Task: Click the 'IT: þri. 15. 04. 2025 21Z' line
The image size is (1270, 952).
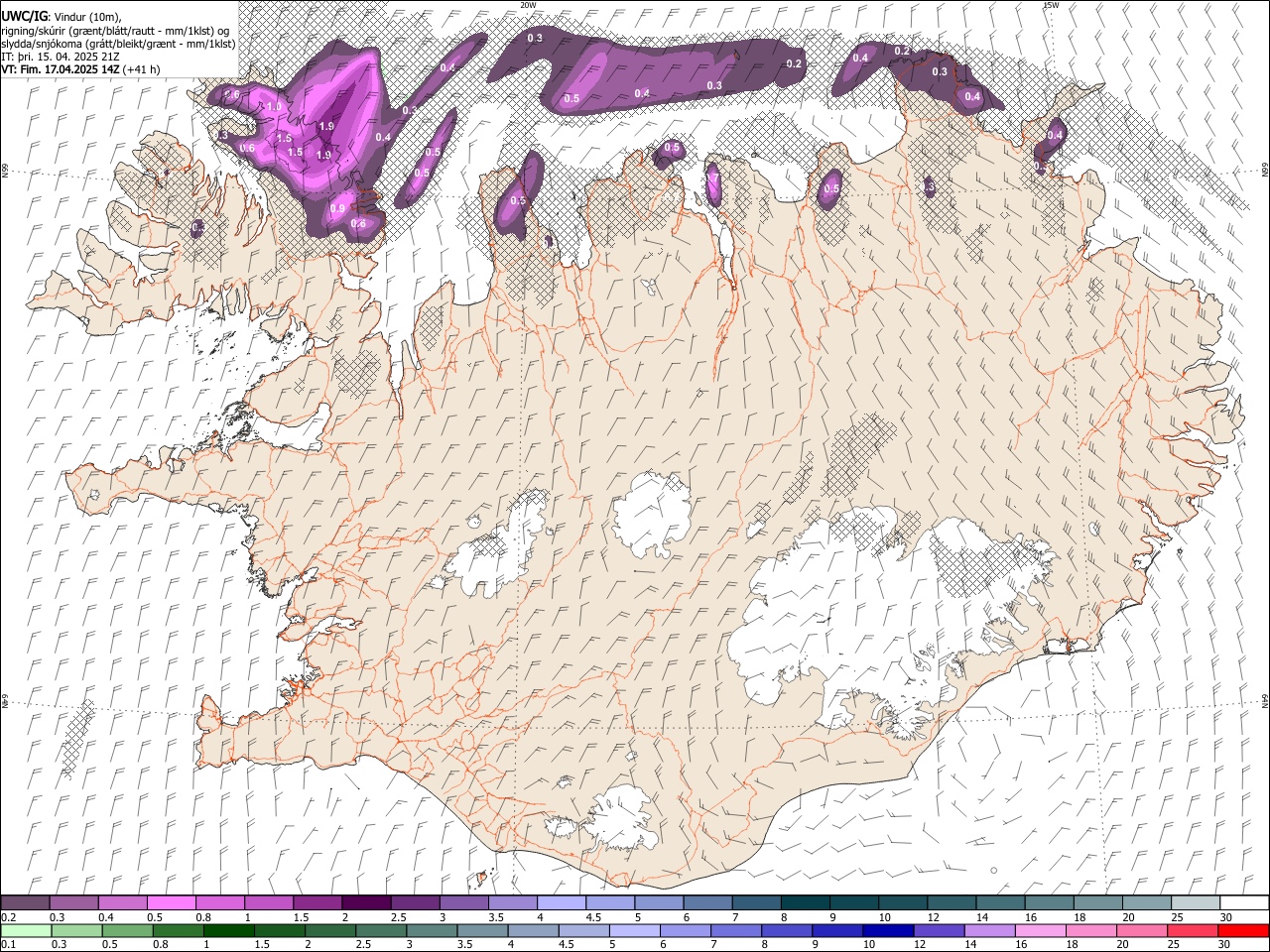Action: pos(62,57)
